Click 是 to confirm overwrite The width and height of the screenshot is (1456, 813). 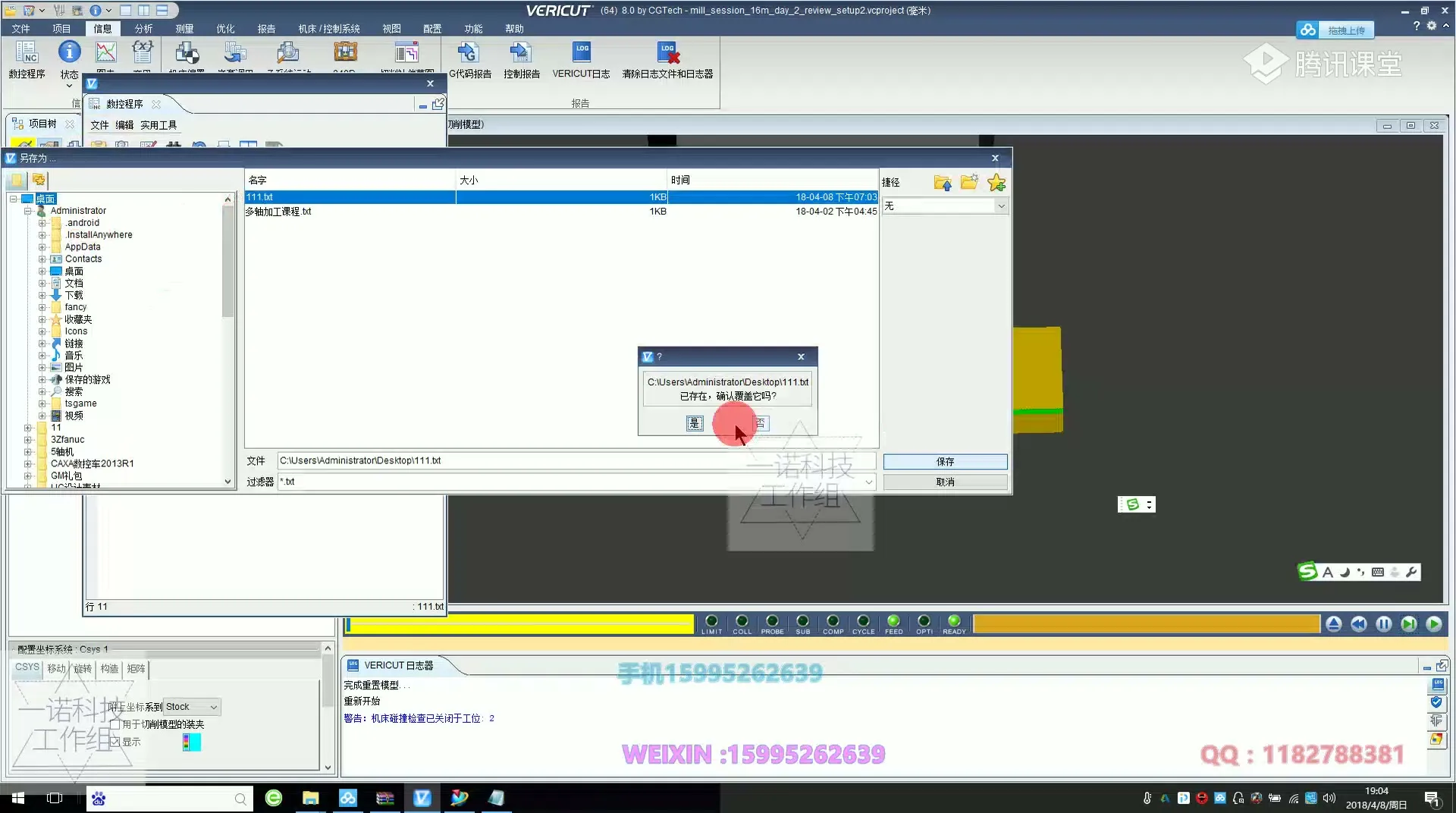click(x=695, y=423)
